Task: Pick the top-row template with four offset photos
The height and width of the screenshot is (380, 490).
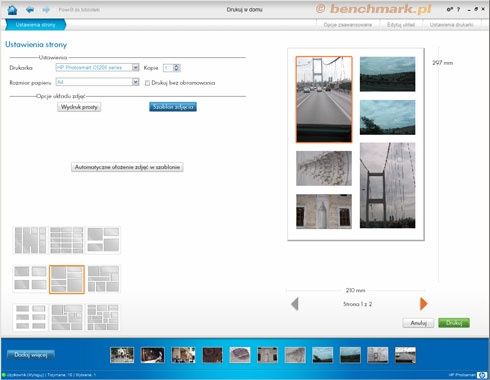Action: coord(103,240)
